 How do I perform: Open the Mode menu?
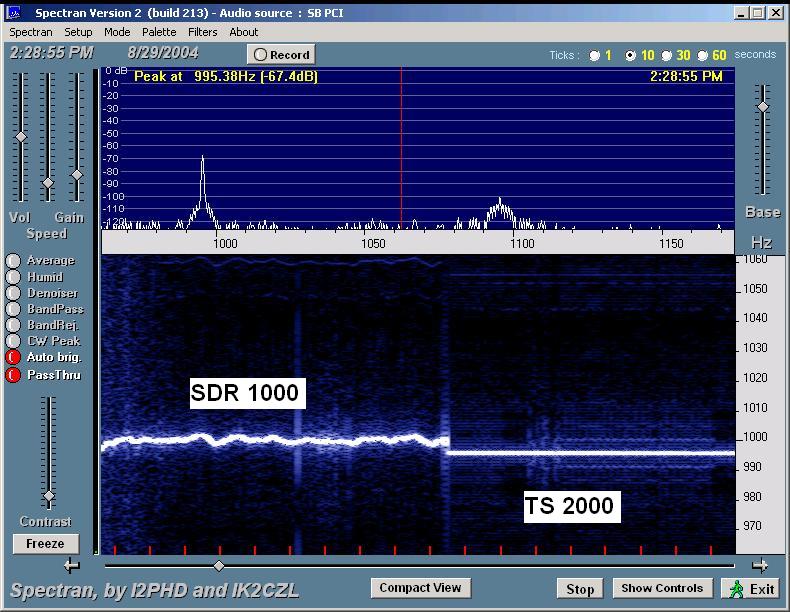point(117,32)
